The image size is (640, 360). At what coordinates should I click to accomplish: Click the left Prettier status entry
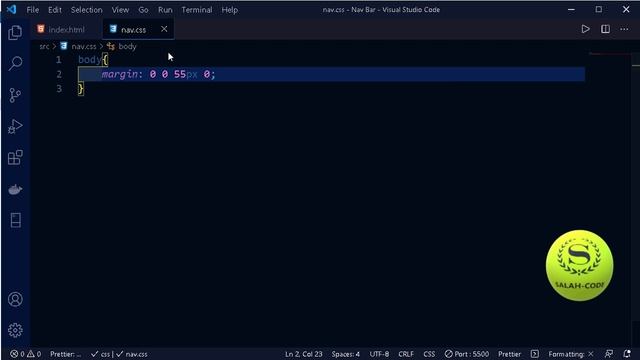65,354
